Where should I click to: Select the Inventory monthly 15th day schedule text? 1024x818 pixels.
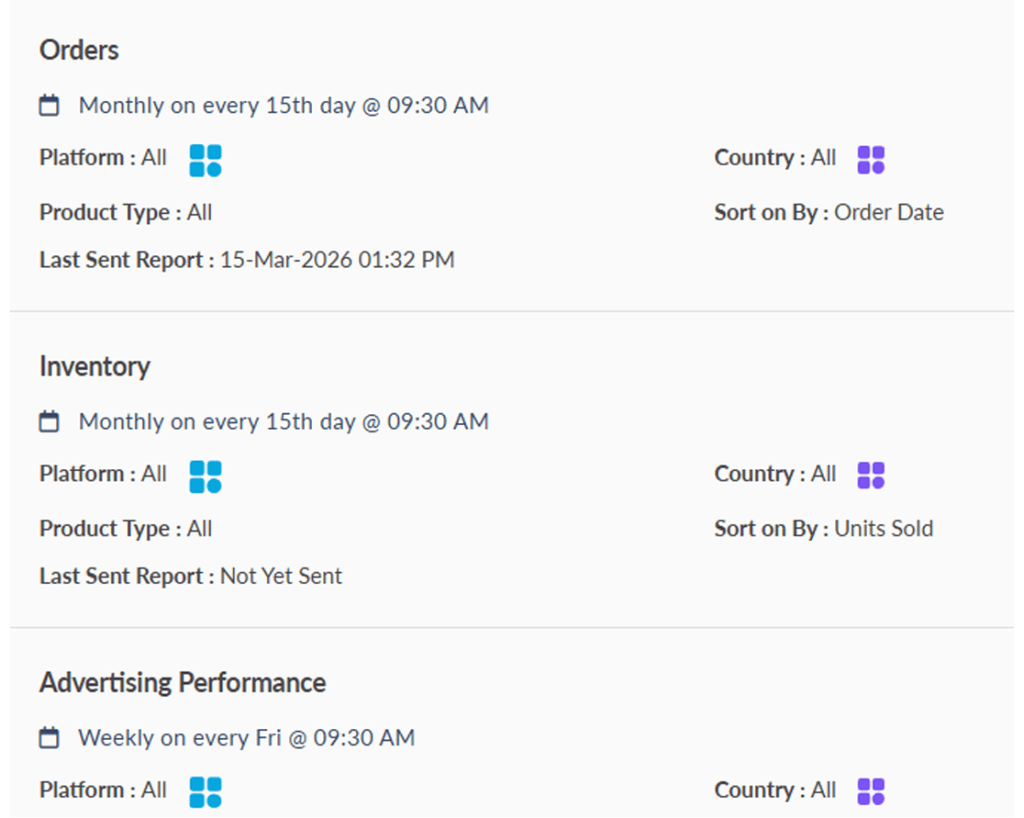point(283,422)
